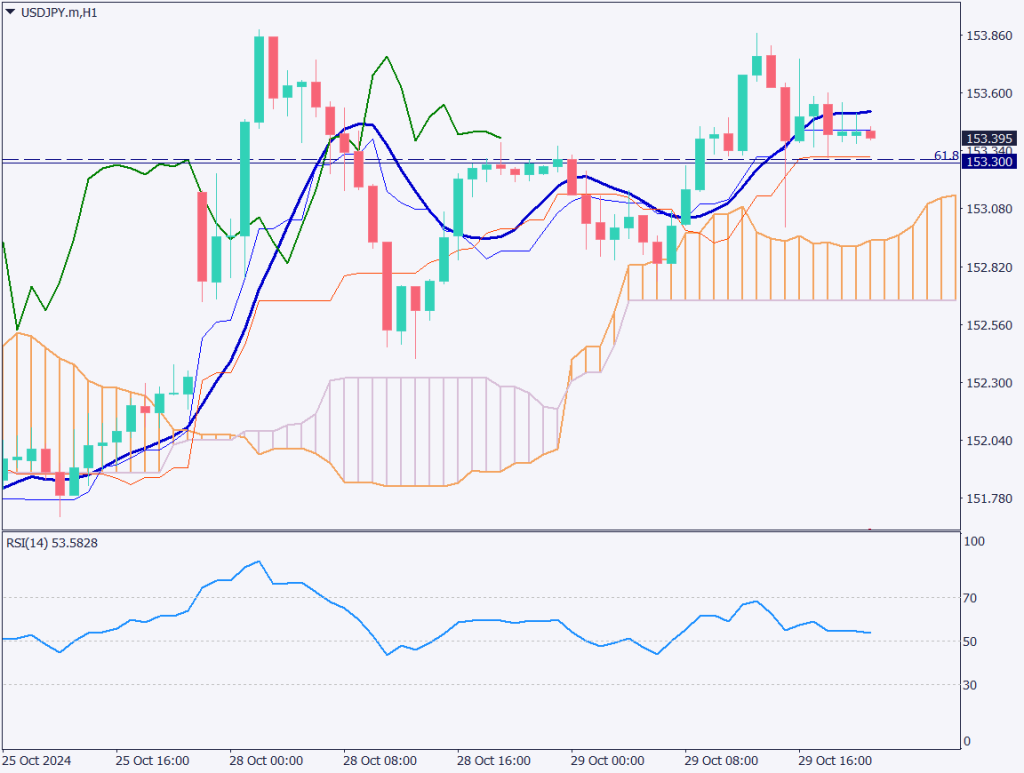Click the 28 Oct 00:00 time label

coord(264,759)
